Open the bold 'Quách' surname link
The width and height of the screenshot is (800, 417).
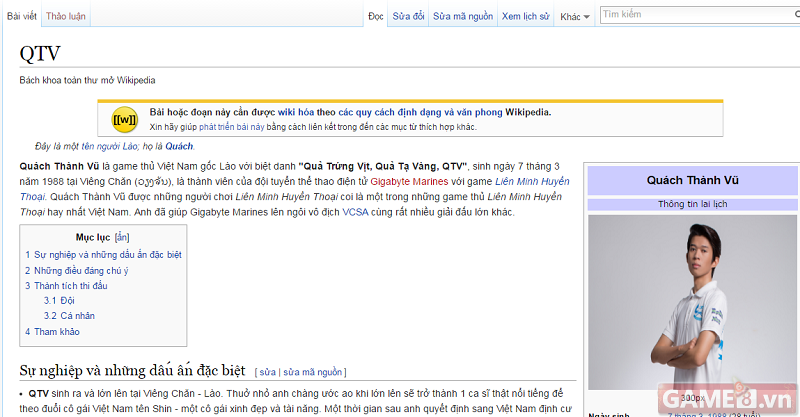[179, 146]
